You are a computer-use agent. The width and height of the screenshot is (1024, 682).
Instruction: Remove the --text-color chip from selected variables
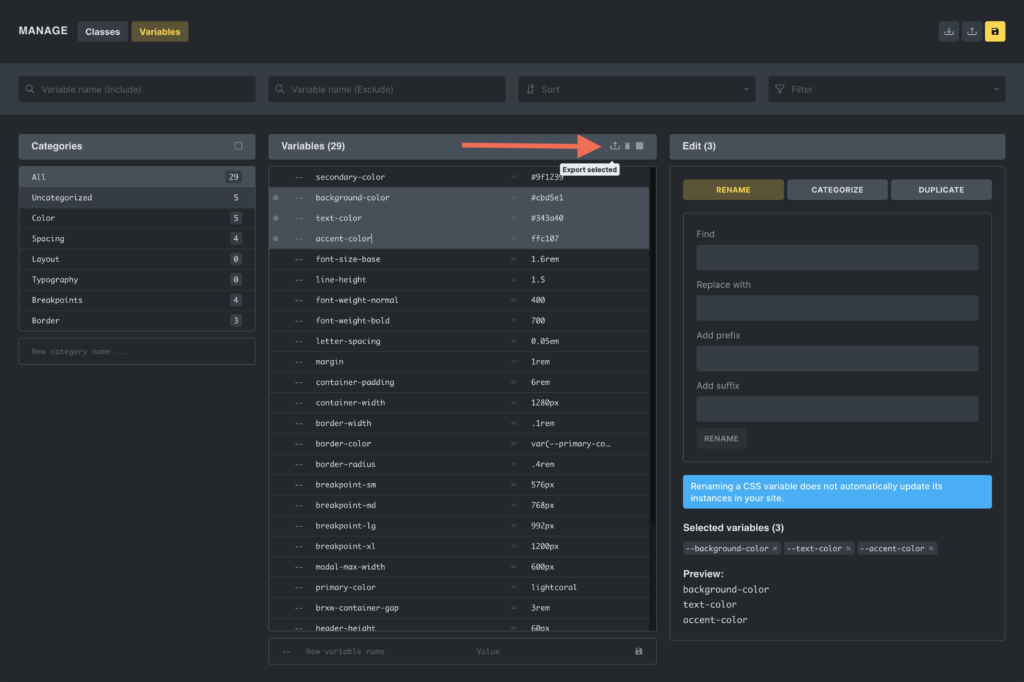point(848,549)
